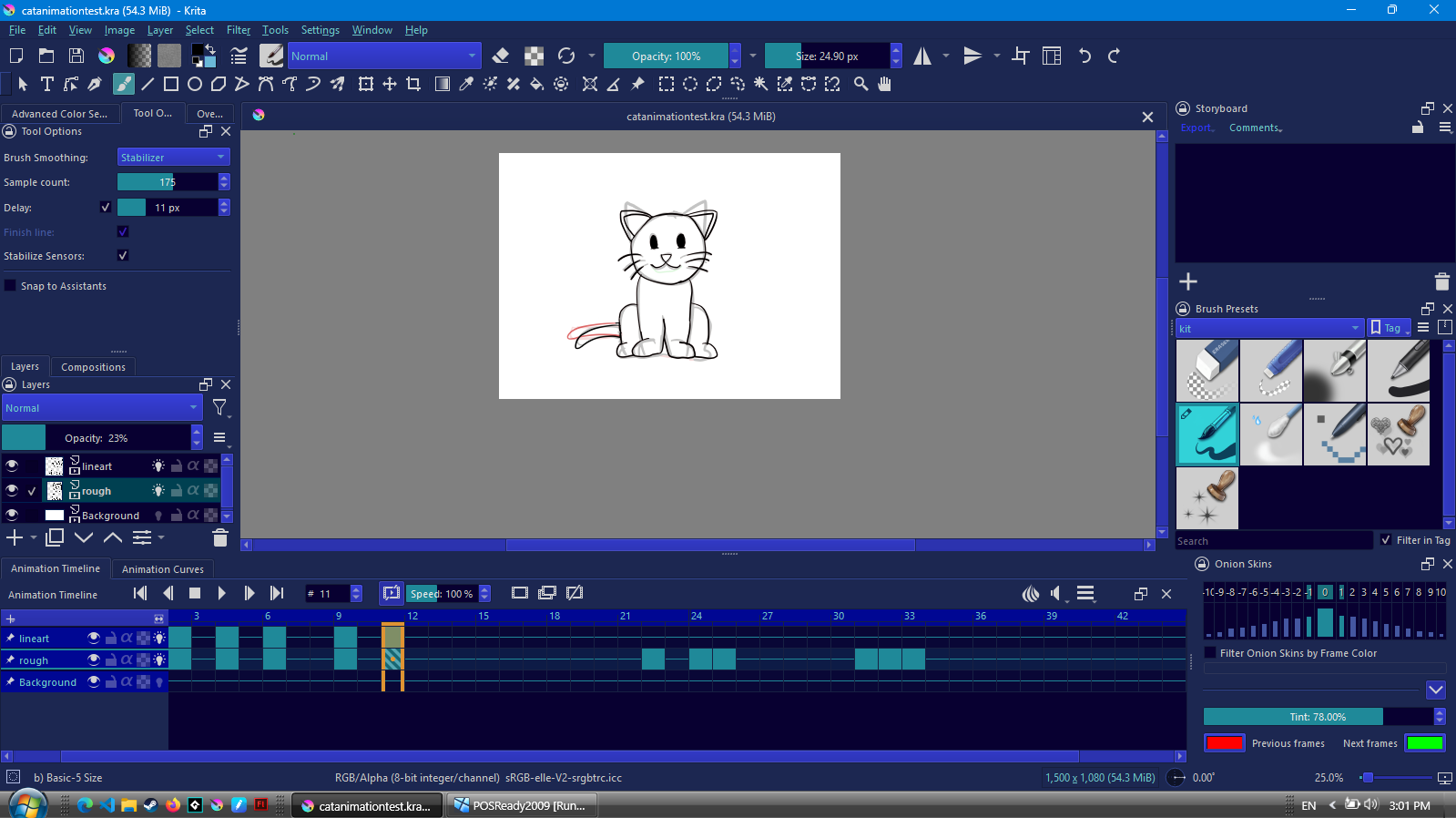Uncheck Stabilize Sensors option
The width and height of the screenshot is (1456, 818).
tap(123, 256)
